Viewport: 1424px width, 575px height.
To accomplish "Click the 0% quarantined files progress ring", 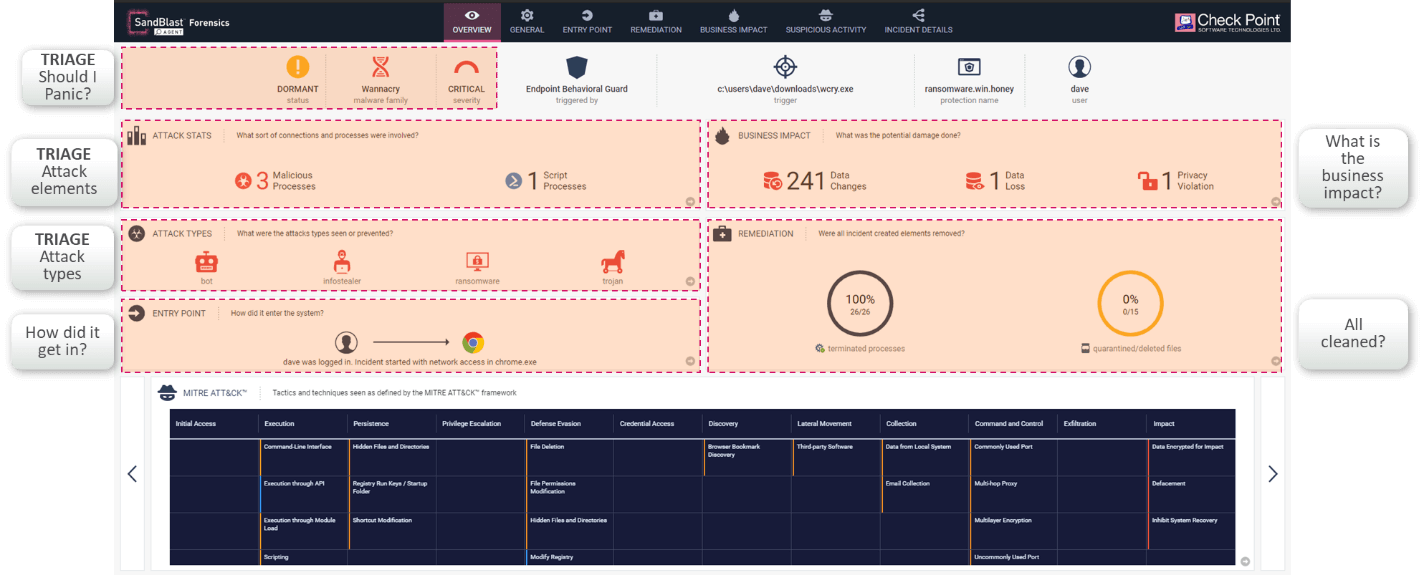I will click(x=1131, y=304).
